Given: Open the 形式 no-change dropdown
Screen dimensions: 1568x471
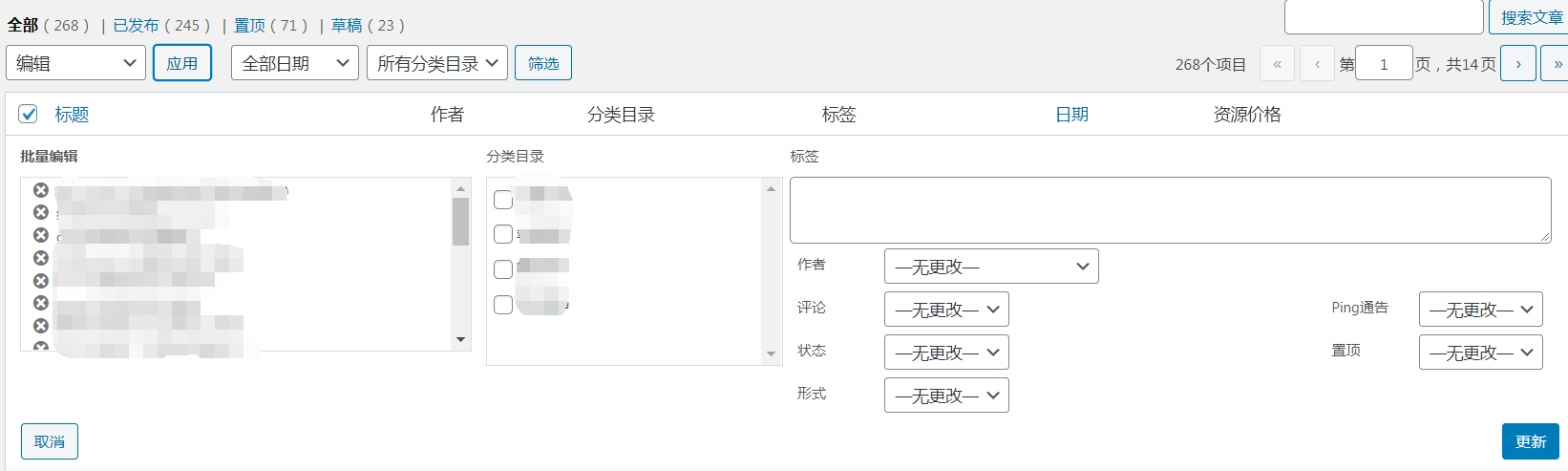Looking at the screenshot, I should [946, 396].
